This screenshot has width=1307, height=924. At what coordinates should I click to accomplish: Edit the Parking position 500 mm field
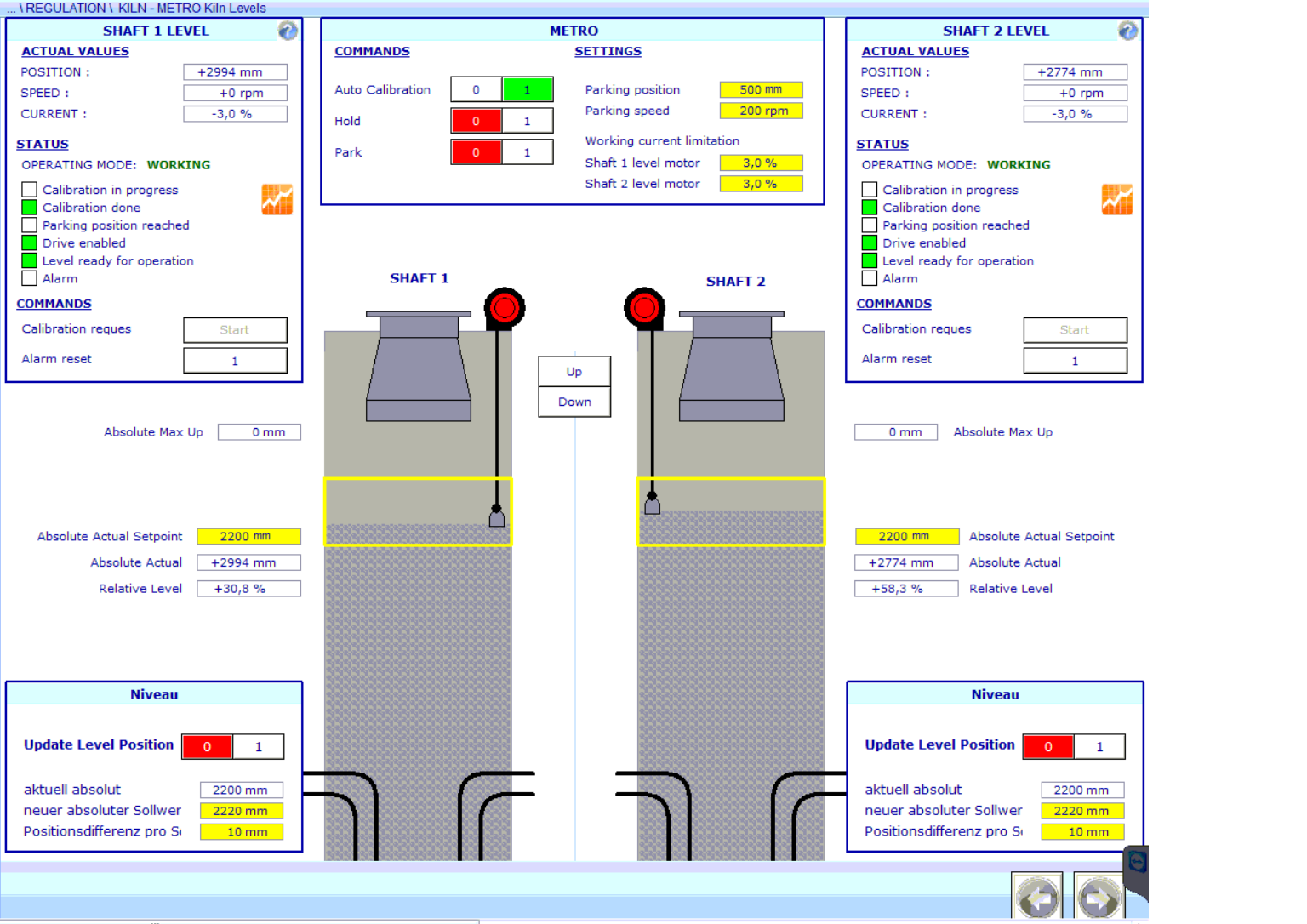click(x=762, y=89)
